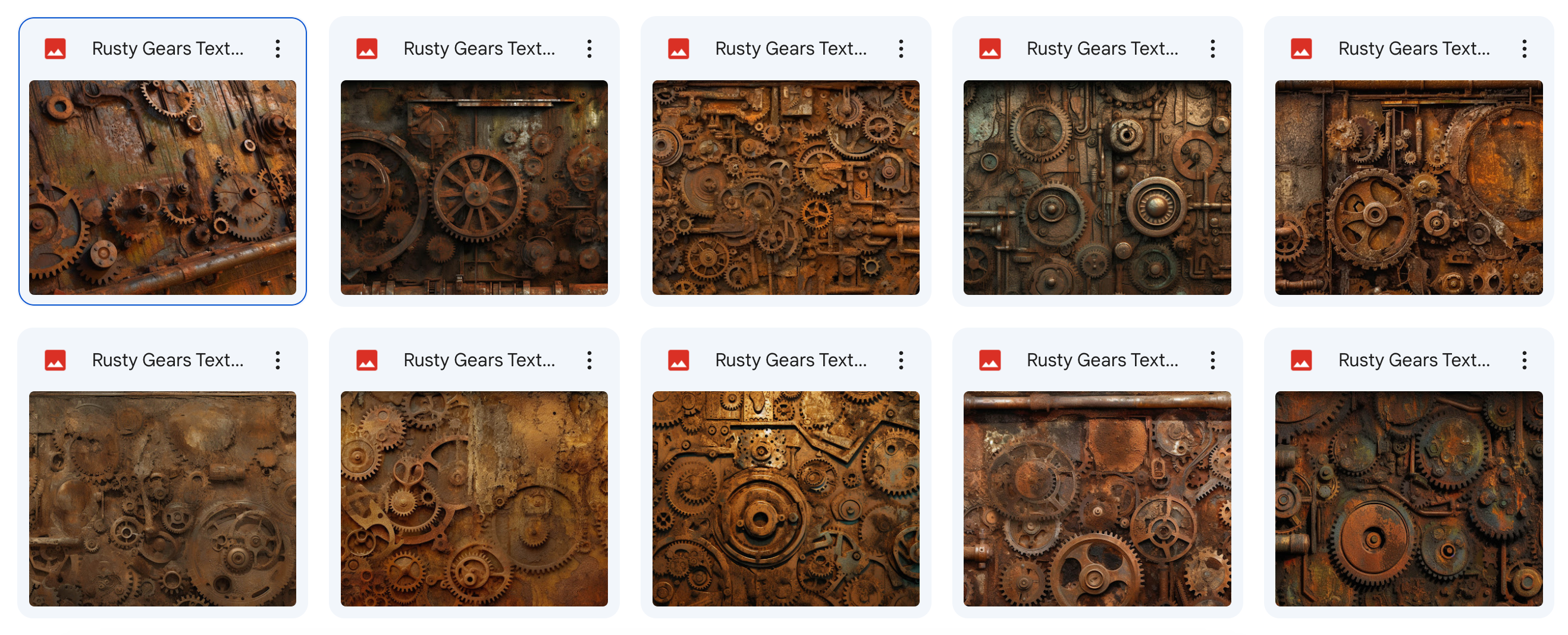
Task: Click the image file icon above the spoked-wheel thumbnail
Action: click(x=367, y=49)
